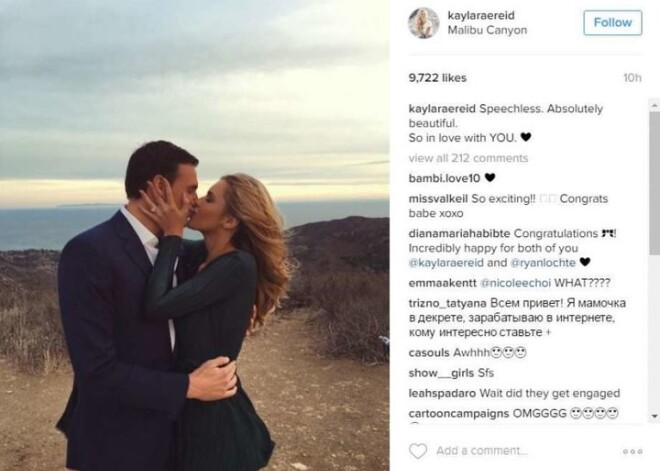Click the heart like icon
This screenshot has height=471, width=660.
click(x=418, y=450)
